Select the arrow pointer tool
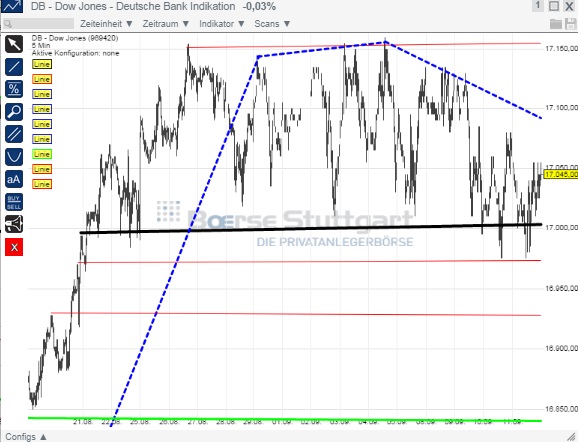The image size is (578, 442). [x=14, y=44]
